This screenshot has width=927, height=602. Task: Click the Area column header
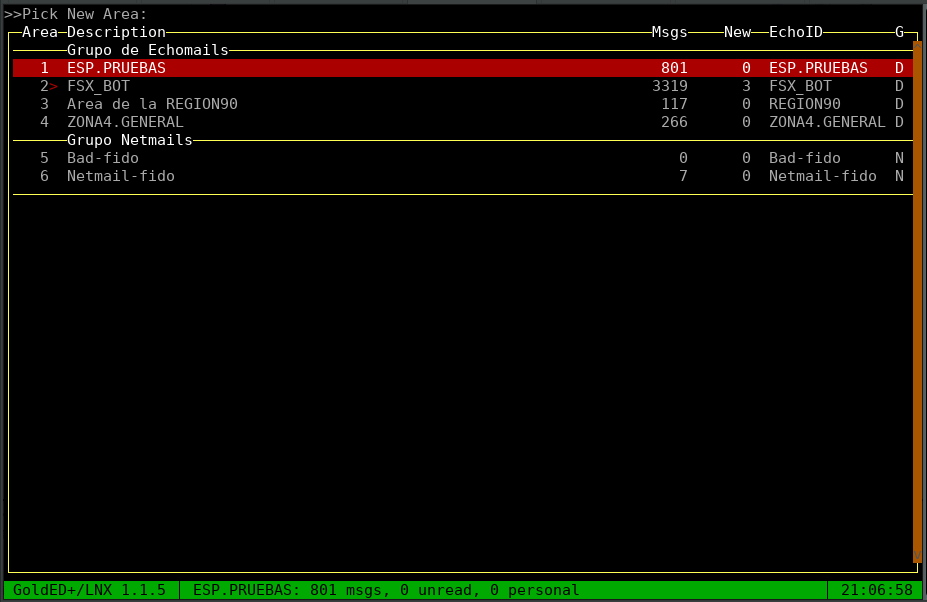40,32
